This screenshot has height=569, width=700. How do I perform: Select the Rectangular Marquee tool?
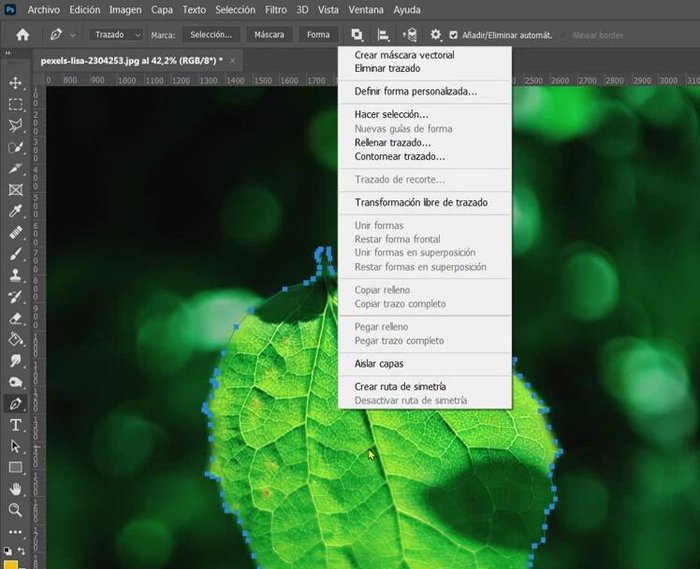coord(15,104)
